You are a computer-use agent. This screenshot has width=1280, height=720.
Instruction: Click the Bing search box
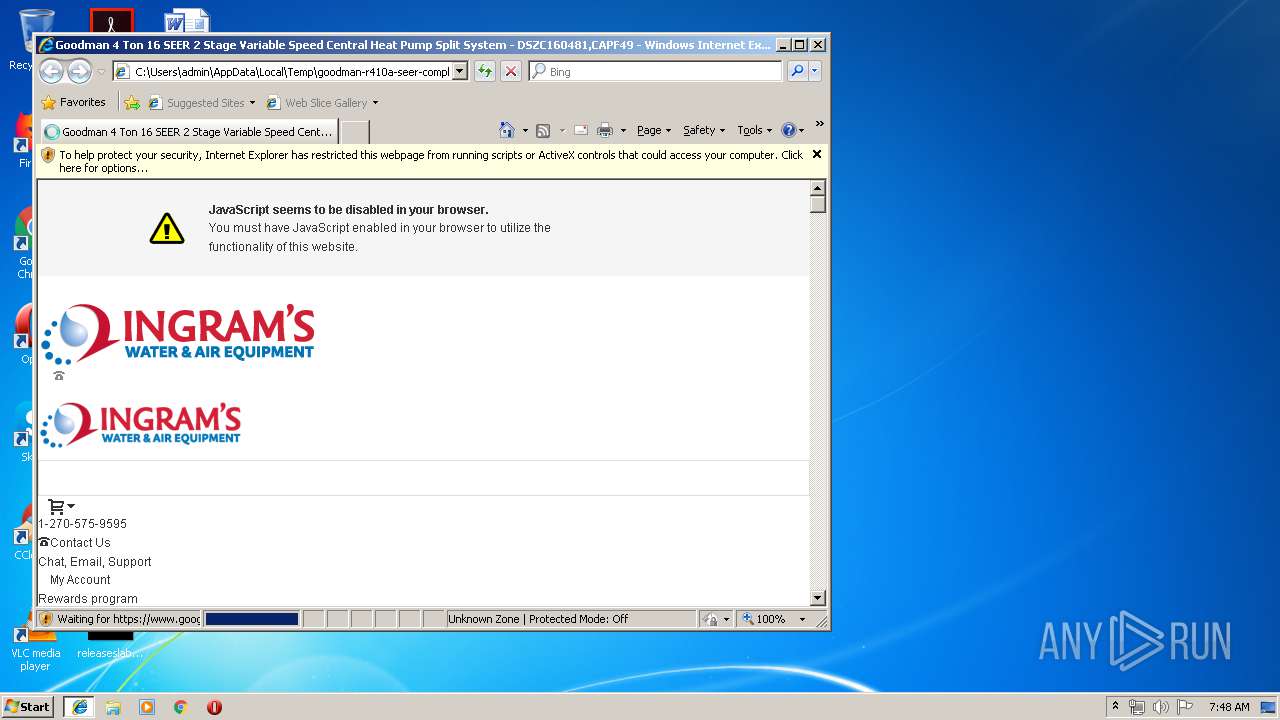pos(656,71)
